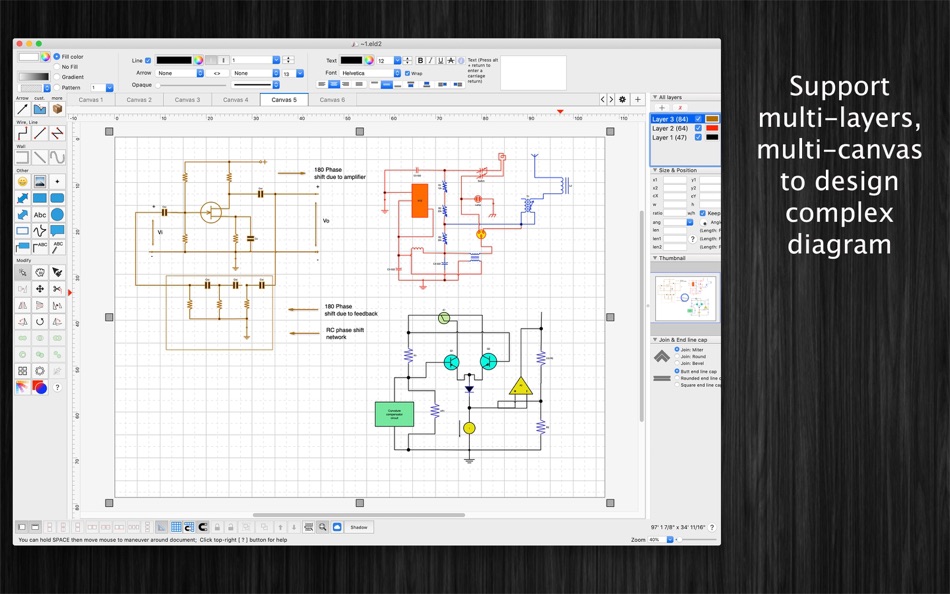The width and height of the screenshot is (950, 594).
Task: Toggle the Line checkbox
Action: coord(148,61)
